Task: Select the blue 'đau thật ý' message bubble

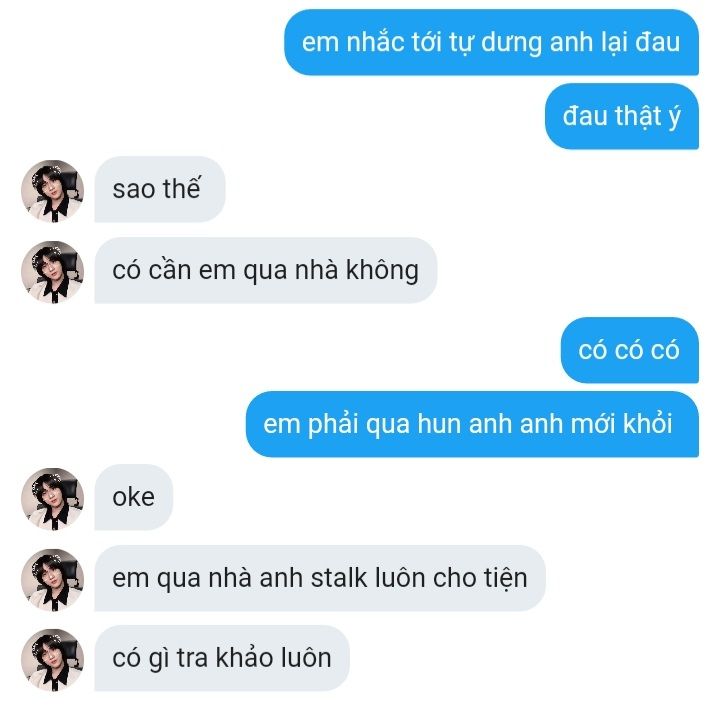Action: pyautogui.click(x=622, y=116)
